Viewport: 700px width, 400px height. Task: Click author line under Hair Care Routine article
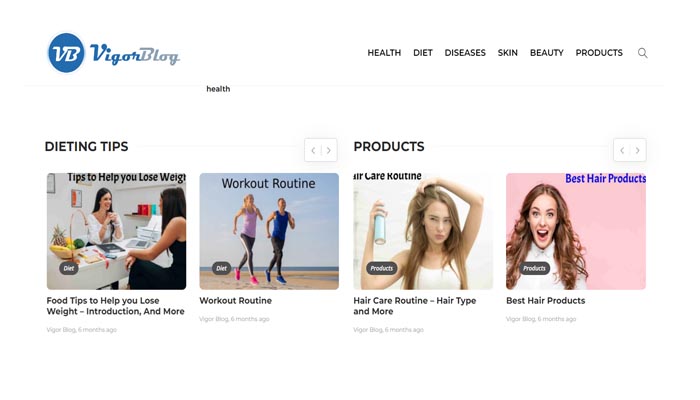pyautogui.click(x=388, y=330)
